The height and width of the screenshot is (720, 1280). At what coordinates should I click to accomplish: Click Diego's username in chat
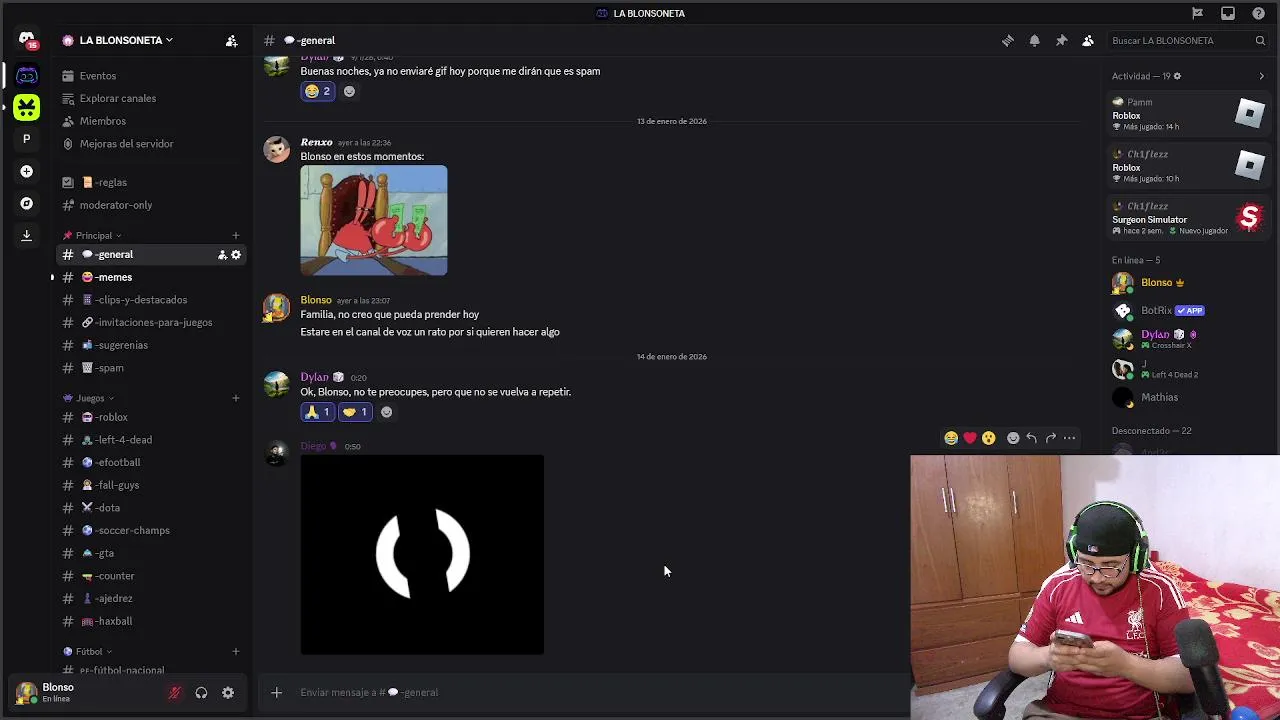313,446
